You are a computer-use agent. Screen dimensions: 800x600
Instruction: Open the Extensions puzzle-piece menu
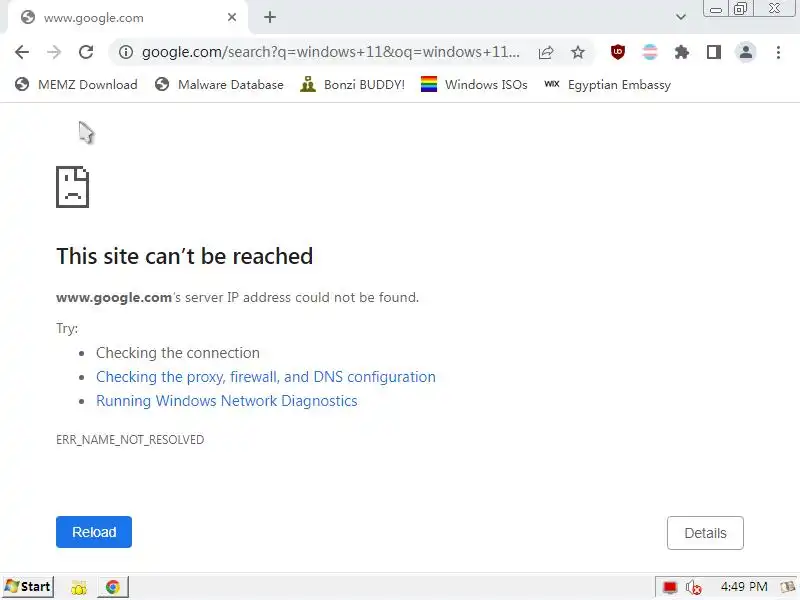(x=682, y=52)
